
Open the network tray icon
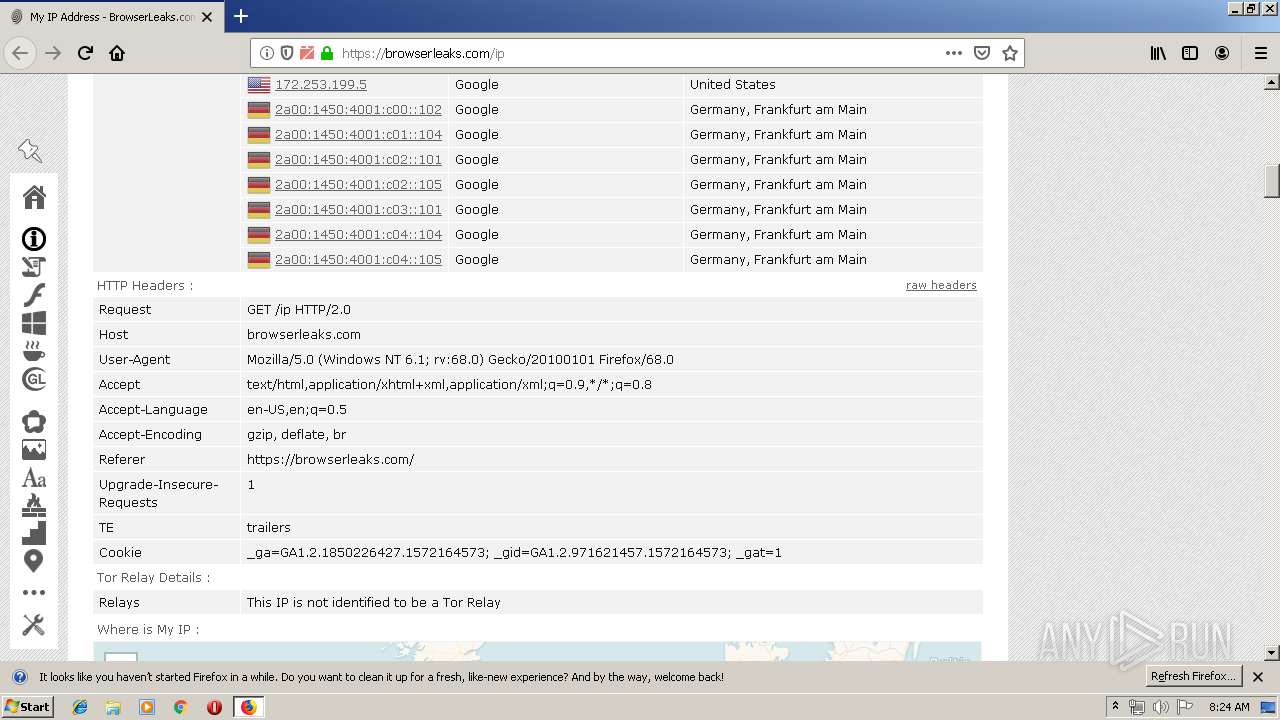coord(1137,707)
